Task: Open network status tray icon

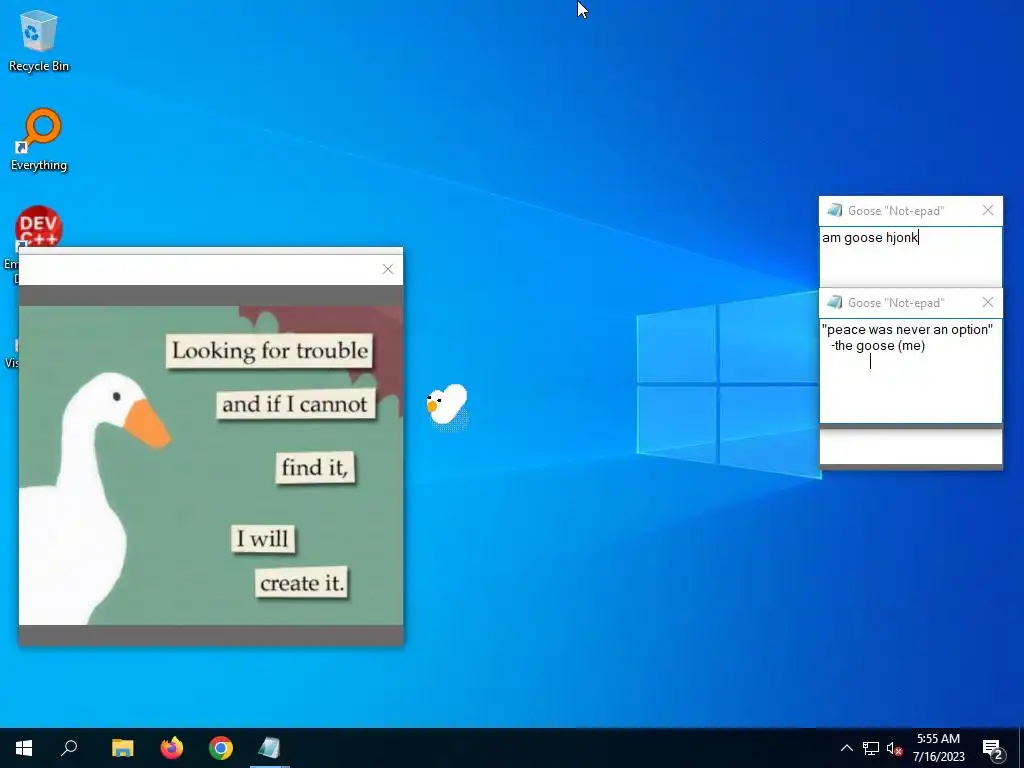Action: 871,748
